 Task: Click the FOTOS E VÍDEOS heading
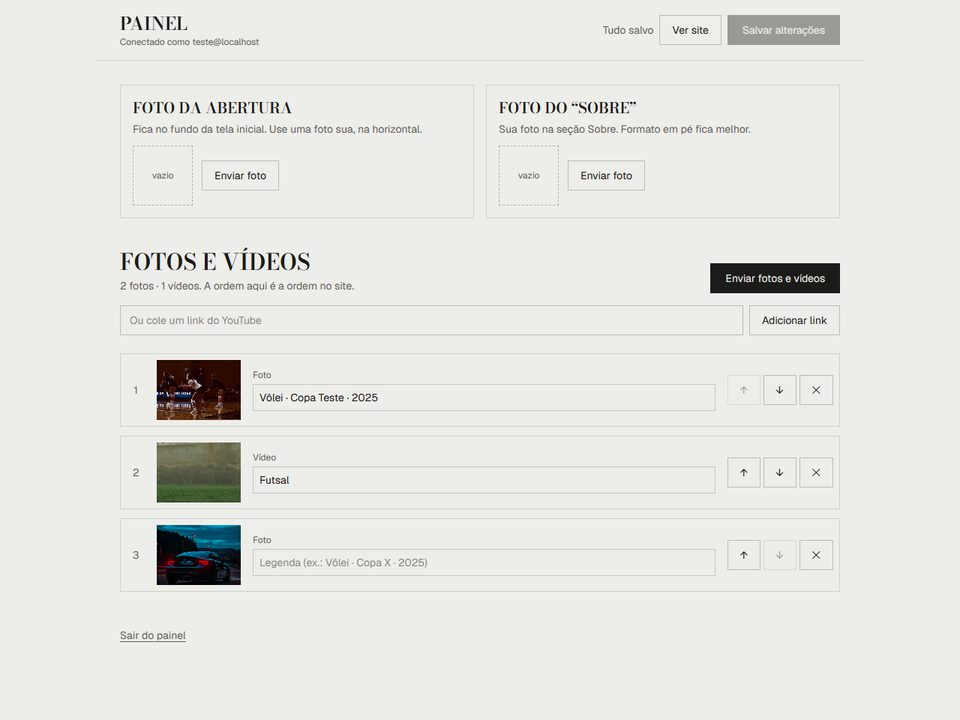click(x=215, y=261)
